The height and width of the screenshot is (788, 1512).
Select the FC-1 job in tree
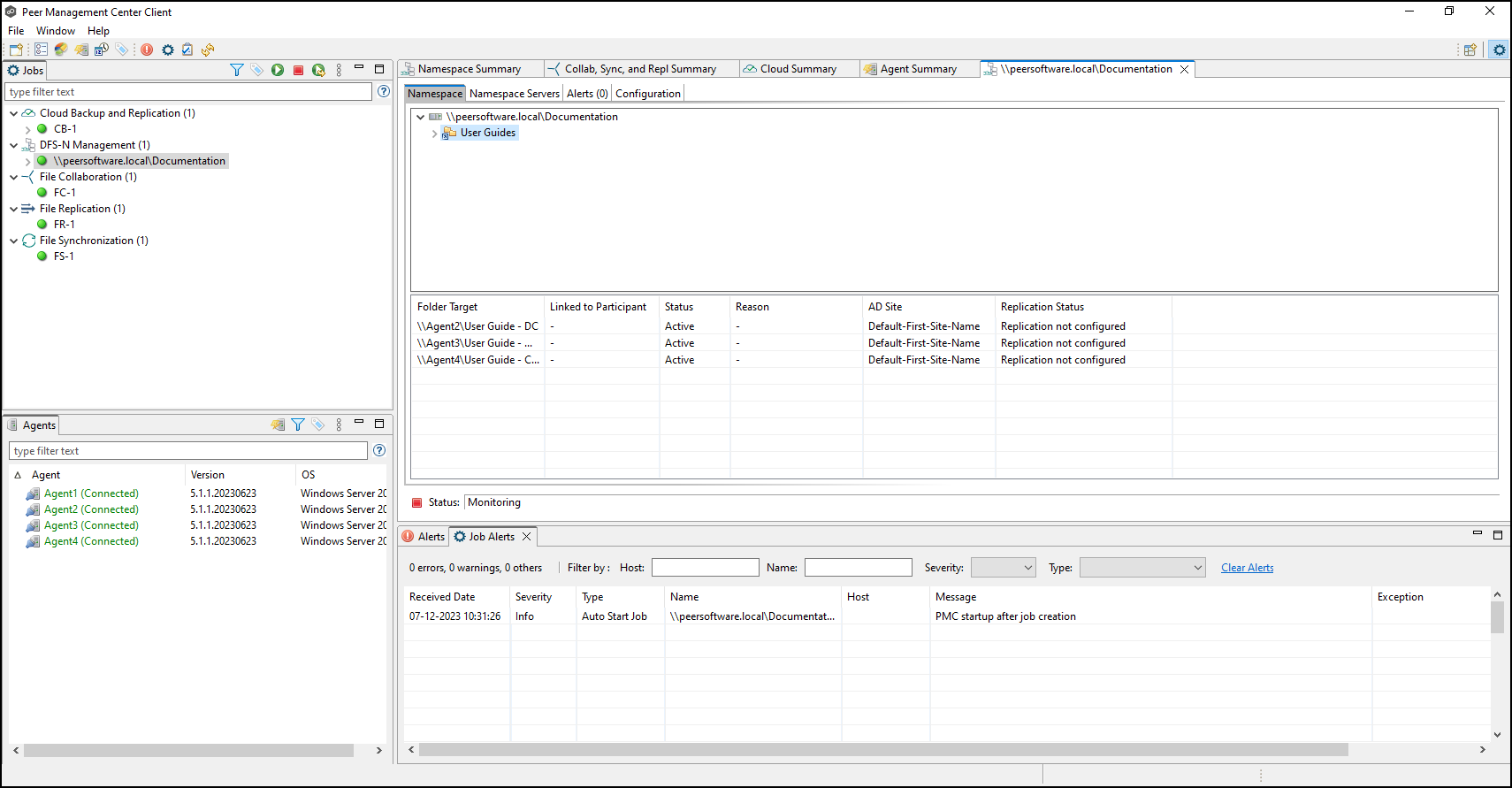(65, 193)
